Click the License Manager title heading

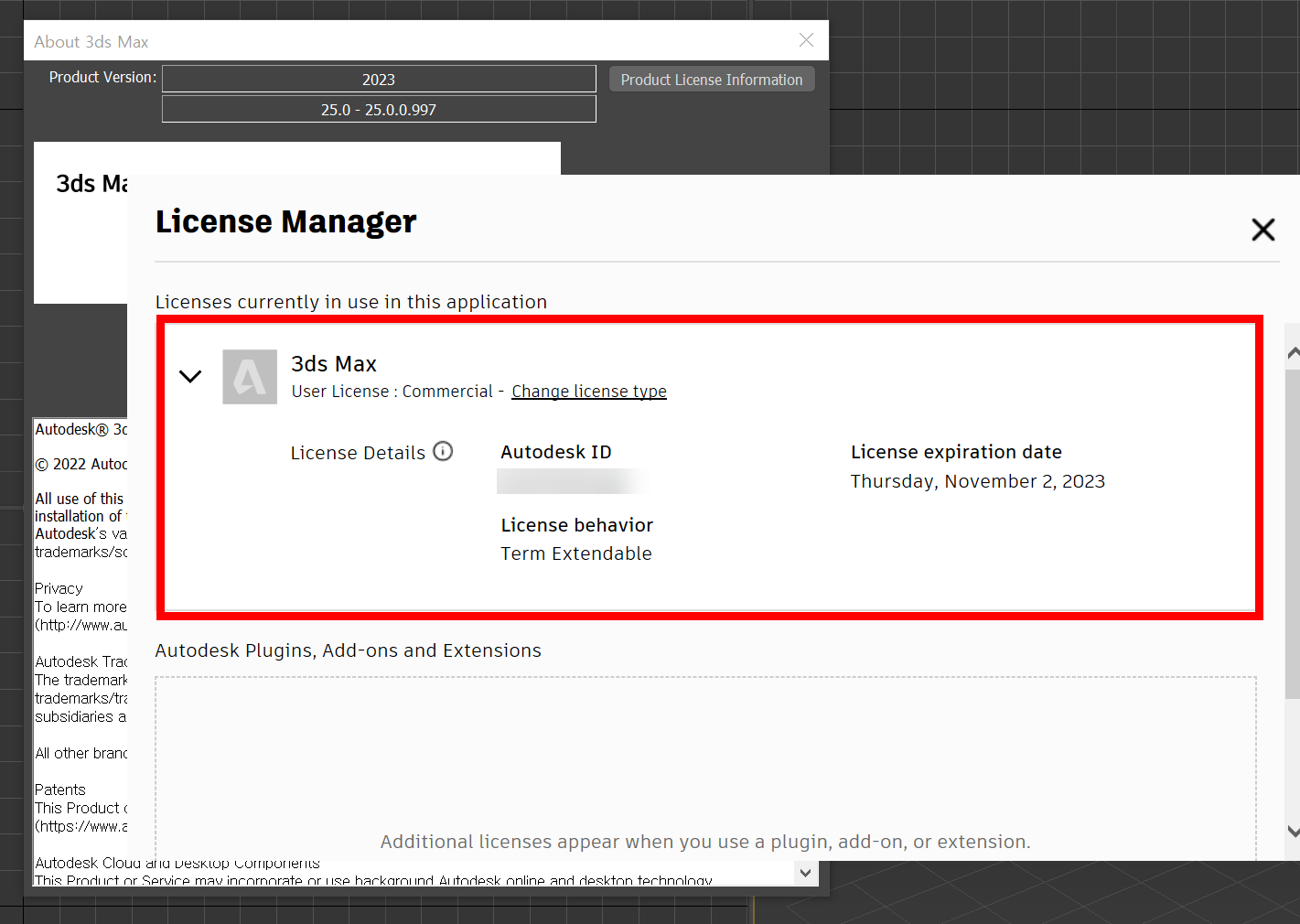(286, 221)
